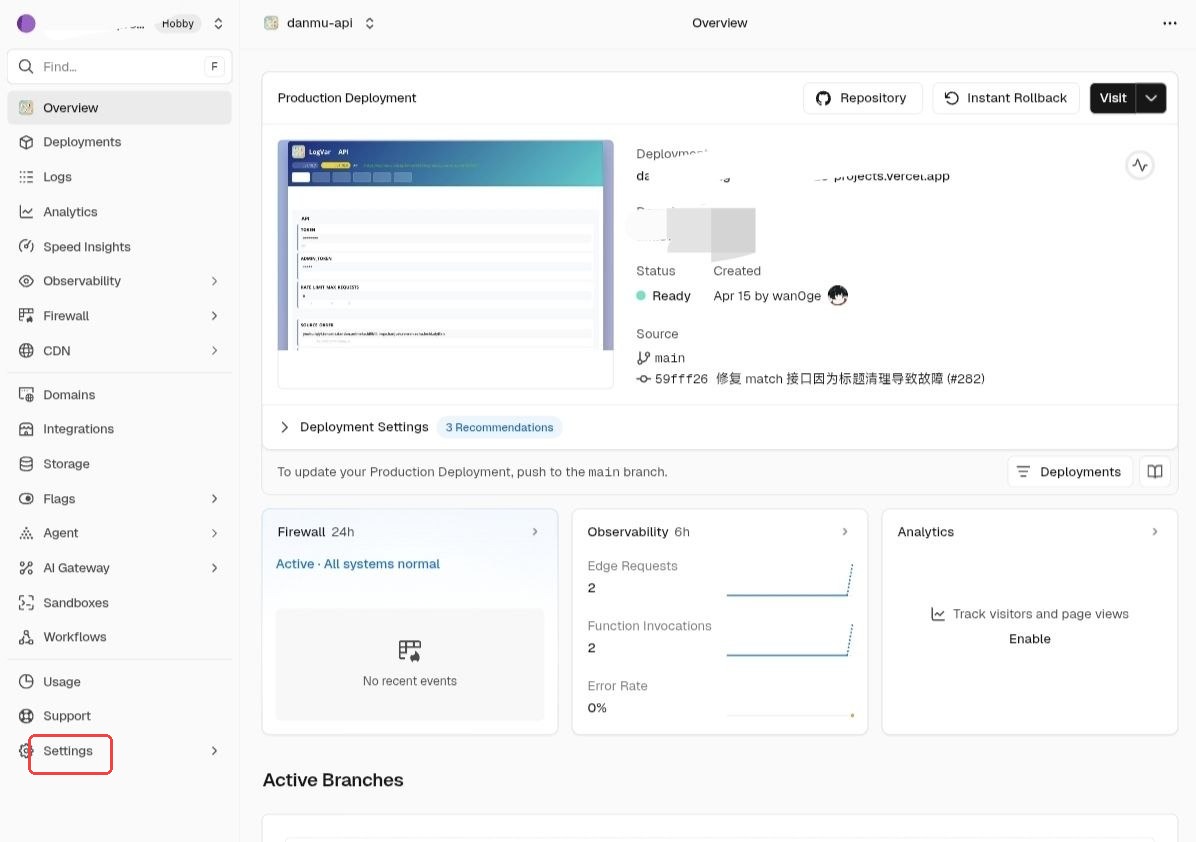Open the Visit button dropdown arrow

coord(1152,98)
